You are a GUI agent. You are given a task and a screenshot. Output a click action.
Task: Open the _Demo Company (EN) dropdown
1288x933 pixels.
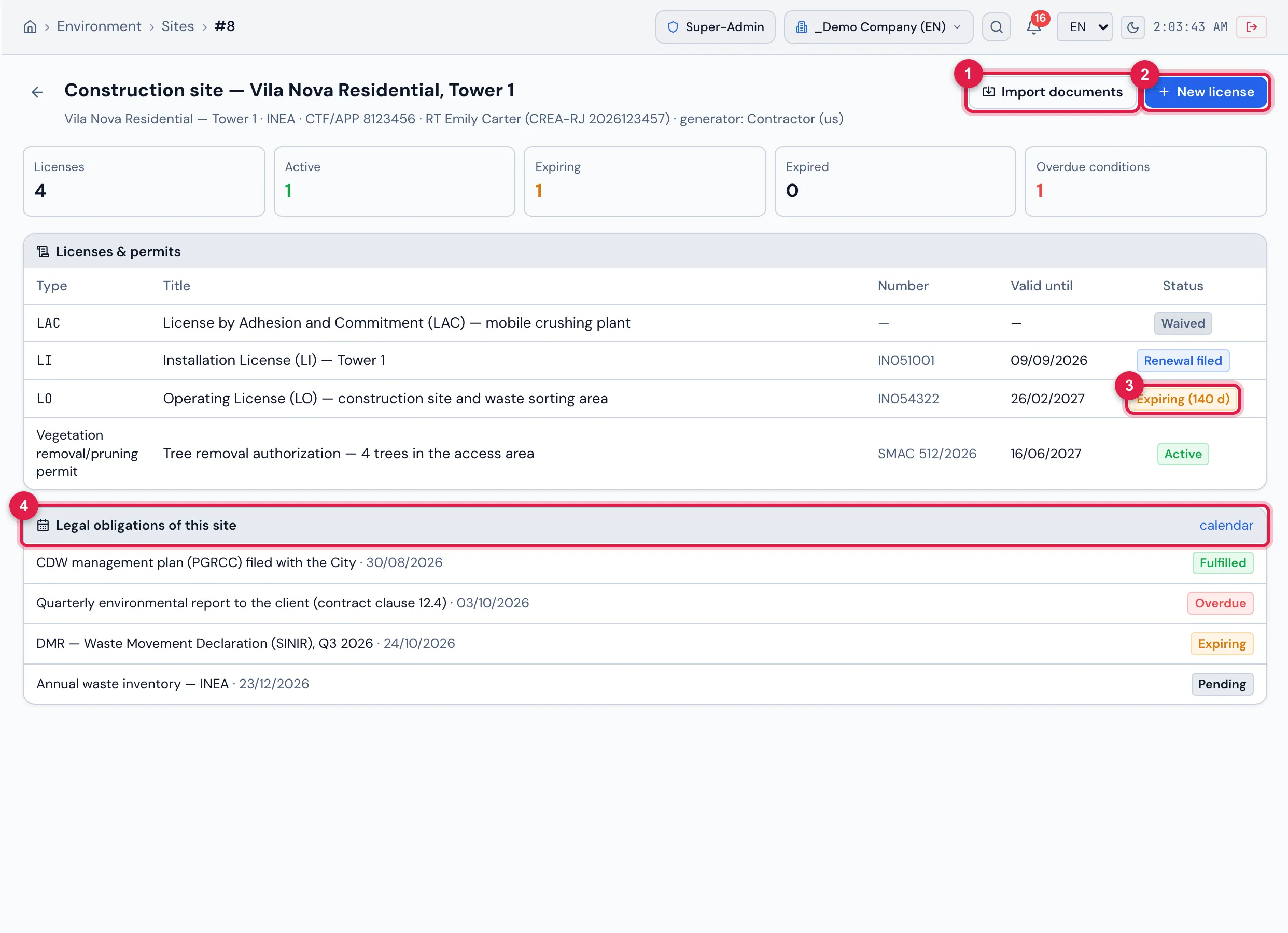878,26
